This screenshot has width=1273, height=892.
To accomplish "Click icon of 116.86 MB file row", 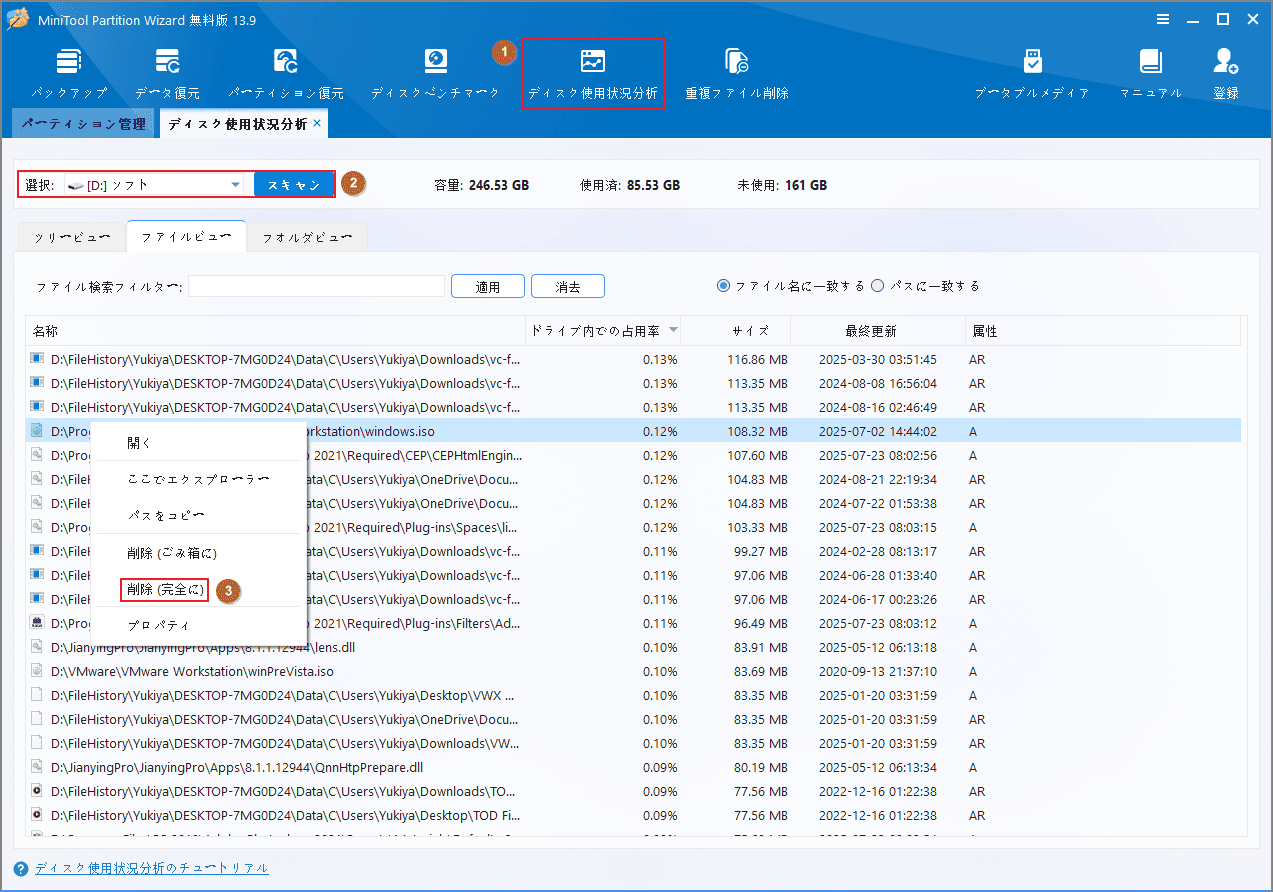I will click(38, 359).
